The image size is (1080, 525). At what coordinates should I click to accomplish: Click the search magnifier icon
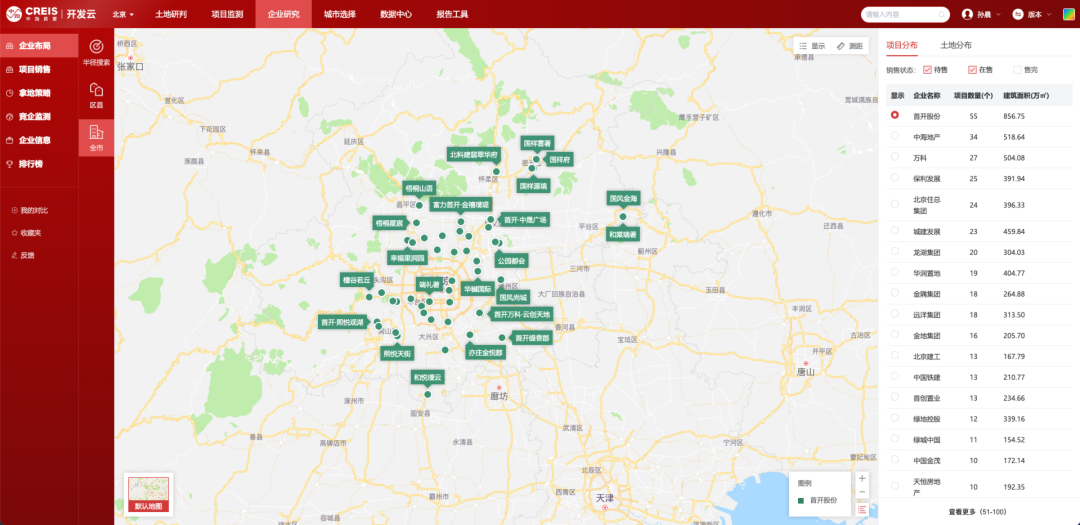(x=941, y=14)
